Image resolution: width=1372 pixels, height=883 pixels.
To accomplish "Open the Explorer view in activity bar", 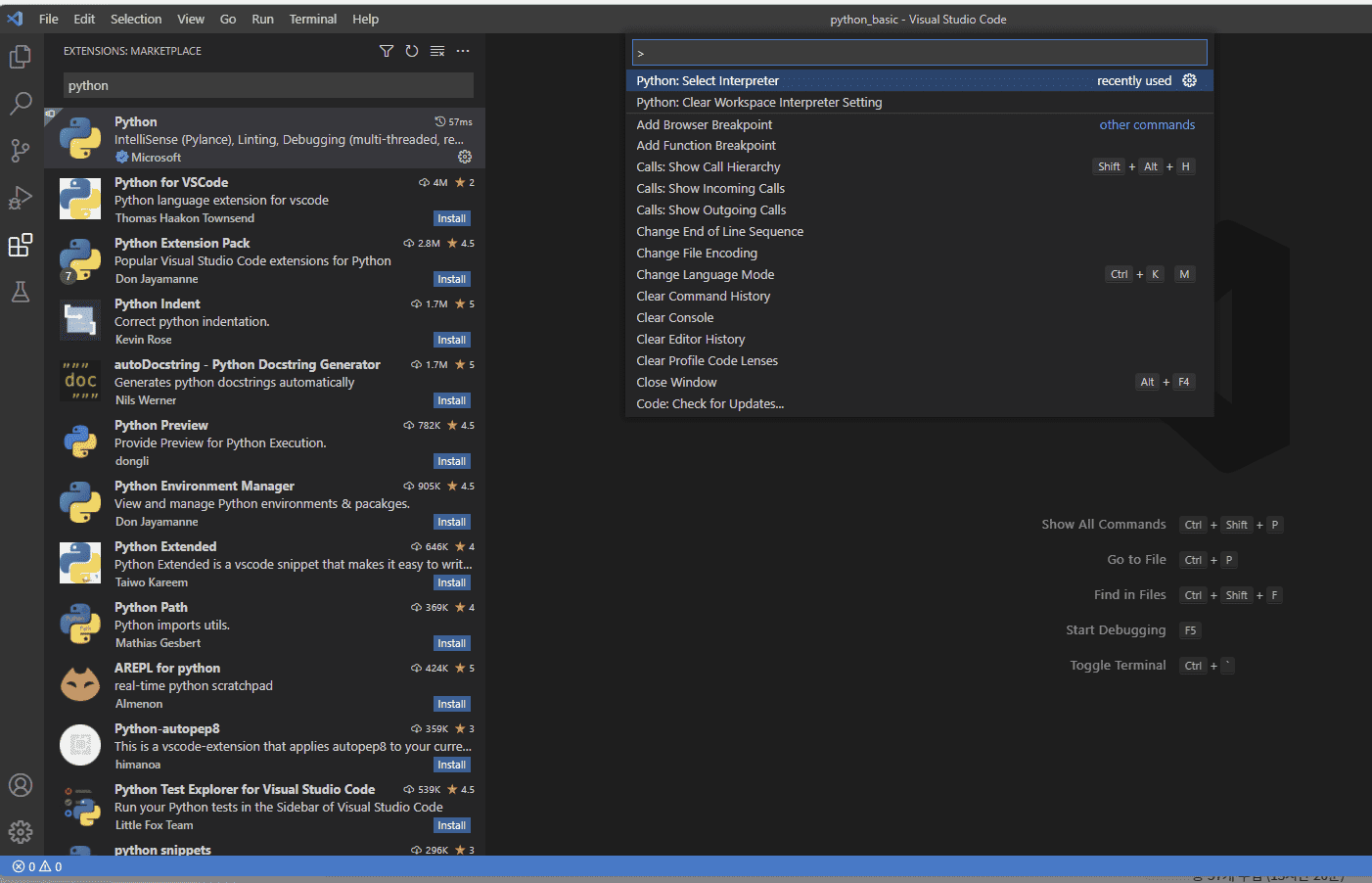I will (21, 57).
